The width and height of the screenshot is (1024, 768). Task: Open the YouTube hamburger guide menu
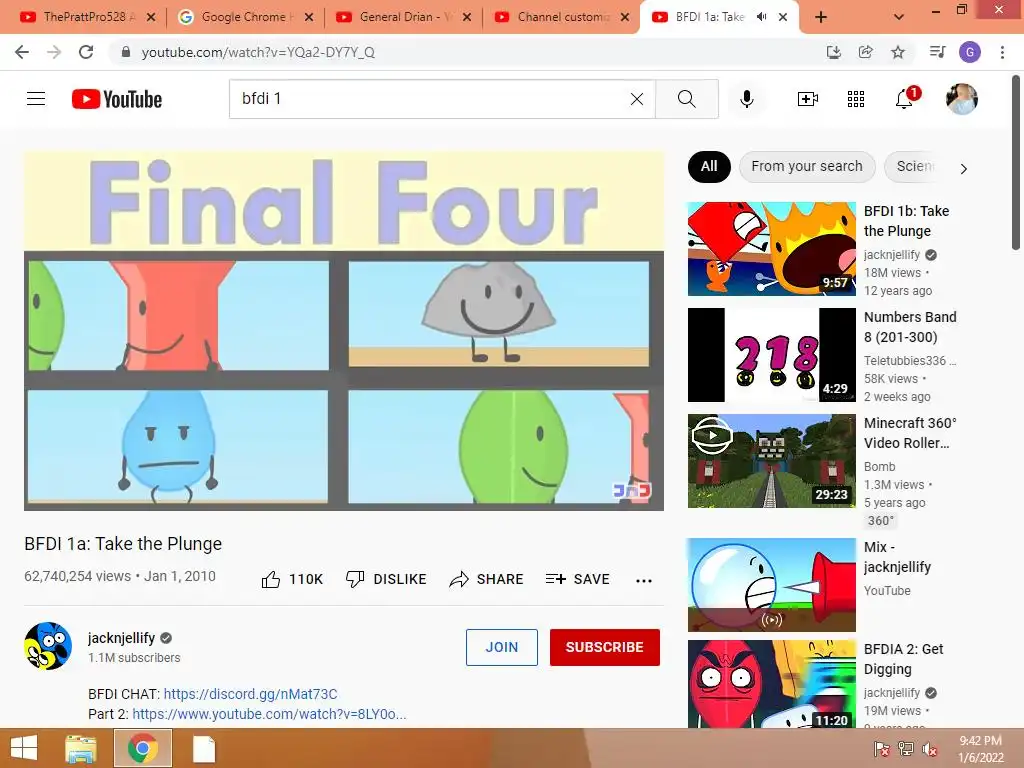click(x=36, y=99)
